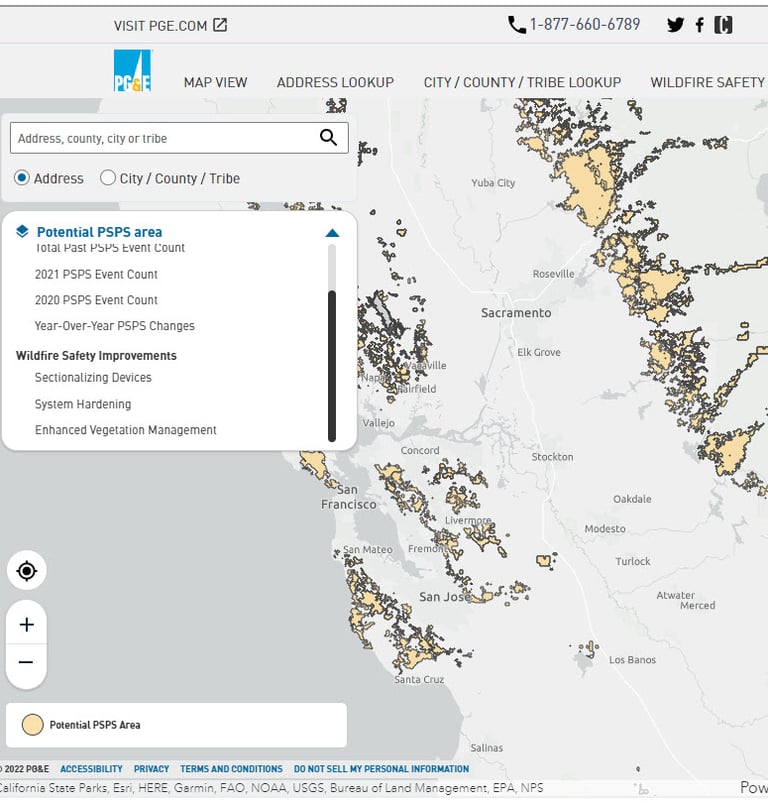Click the Roseville label on the map
The height and width of the screenshot is (803, 768).
(553, 274)
